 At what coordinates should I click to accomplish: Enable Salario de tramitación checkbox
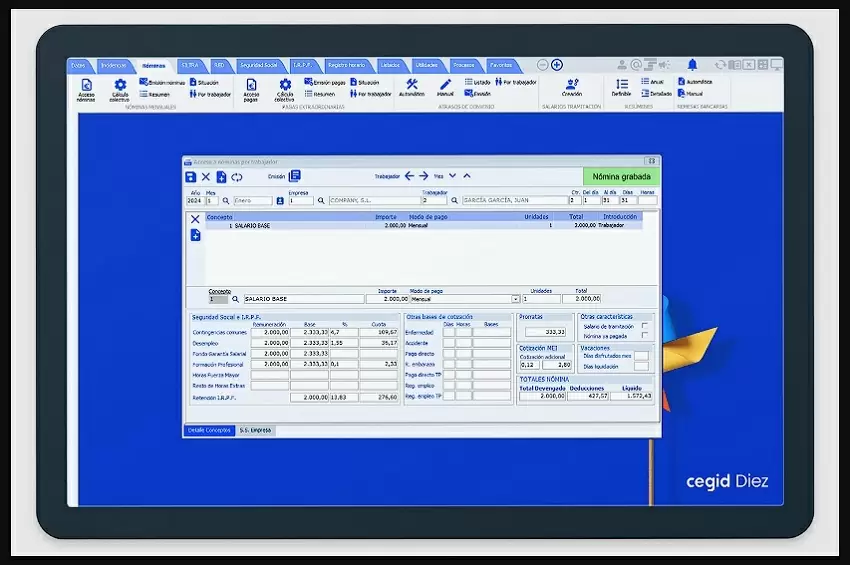[644, 326]
